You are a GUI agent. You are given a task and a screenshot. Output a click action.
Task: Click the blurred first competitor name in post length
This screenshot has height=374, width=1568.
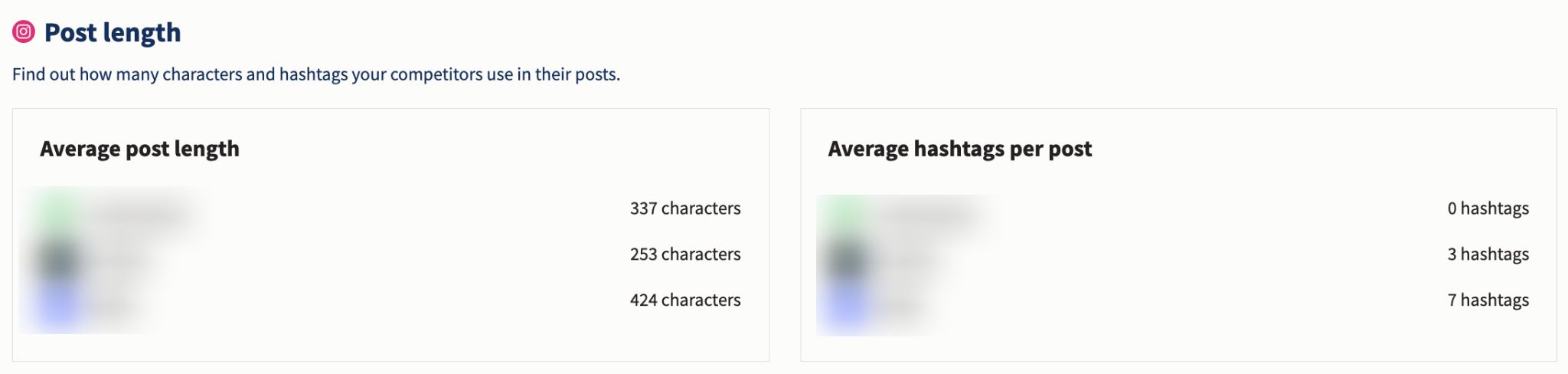click(x=142, y=215)
